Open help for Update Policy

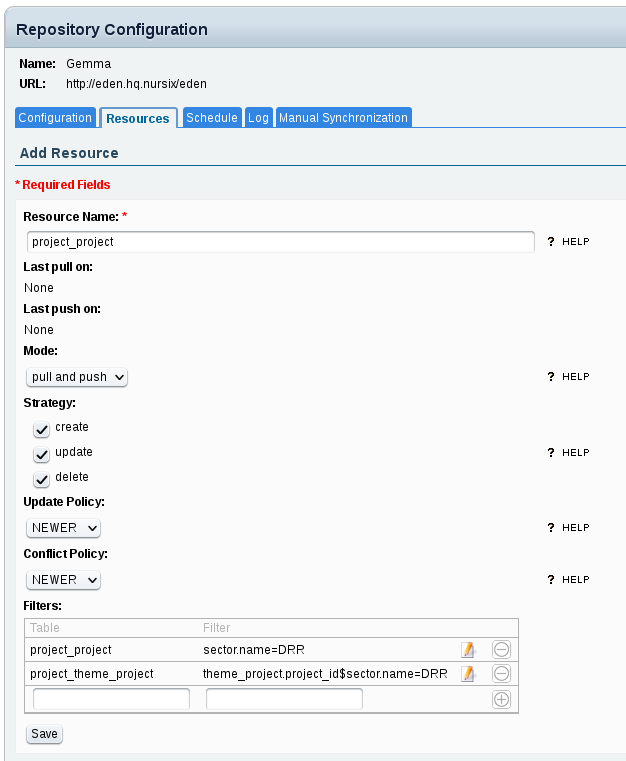point(568,527)
